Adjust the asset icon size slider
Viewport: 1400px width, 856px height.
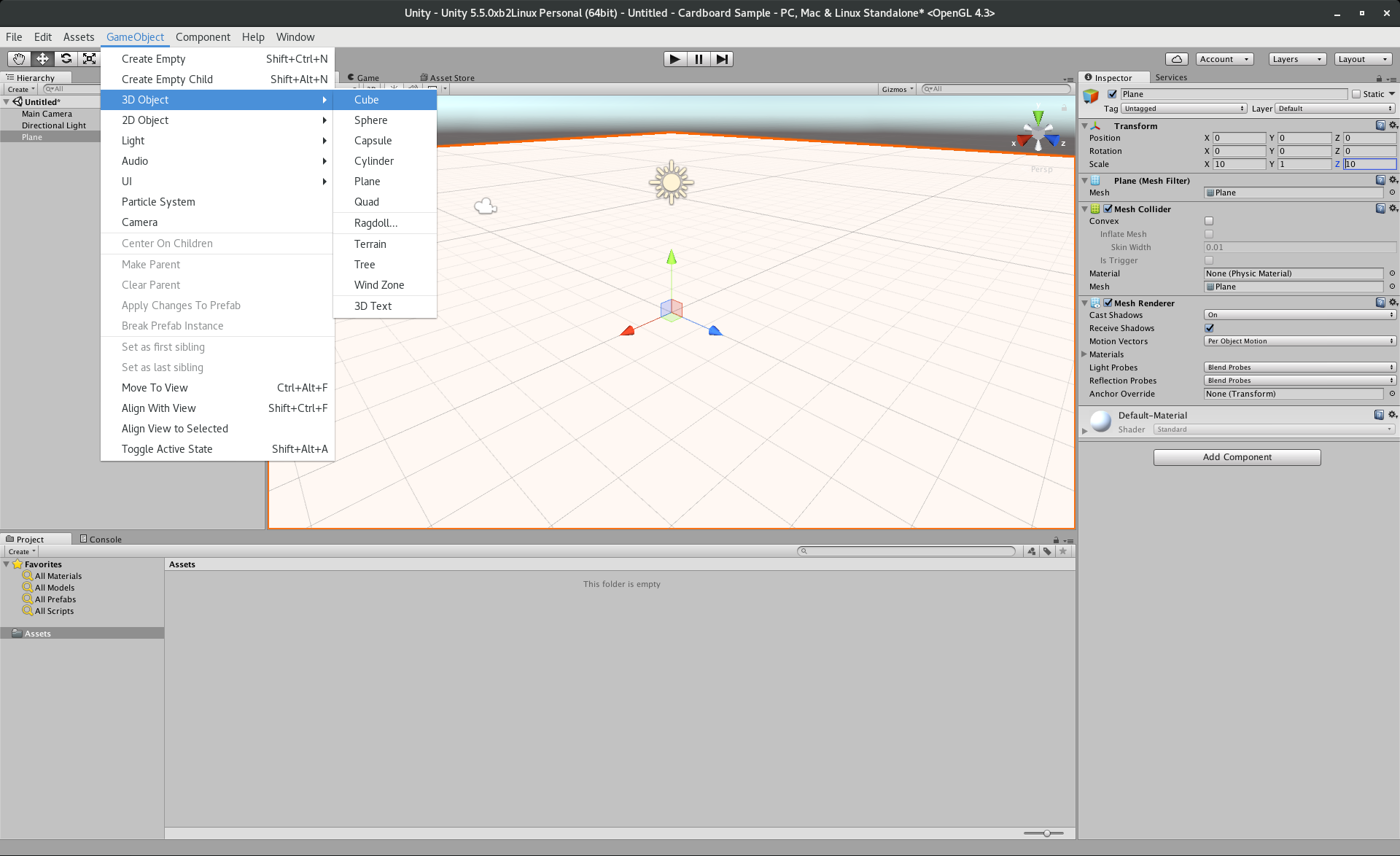1046,833
